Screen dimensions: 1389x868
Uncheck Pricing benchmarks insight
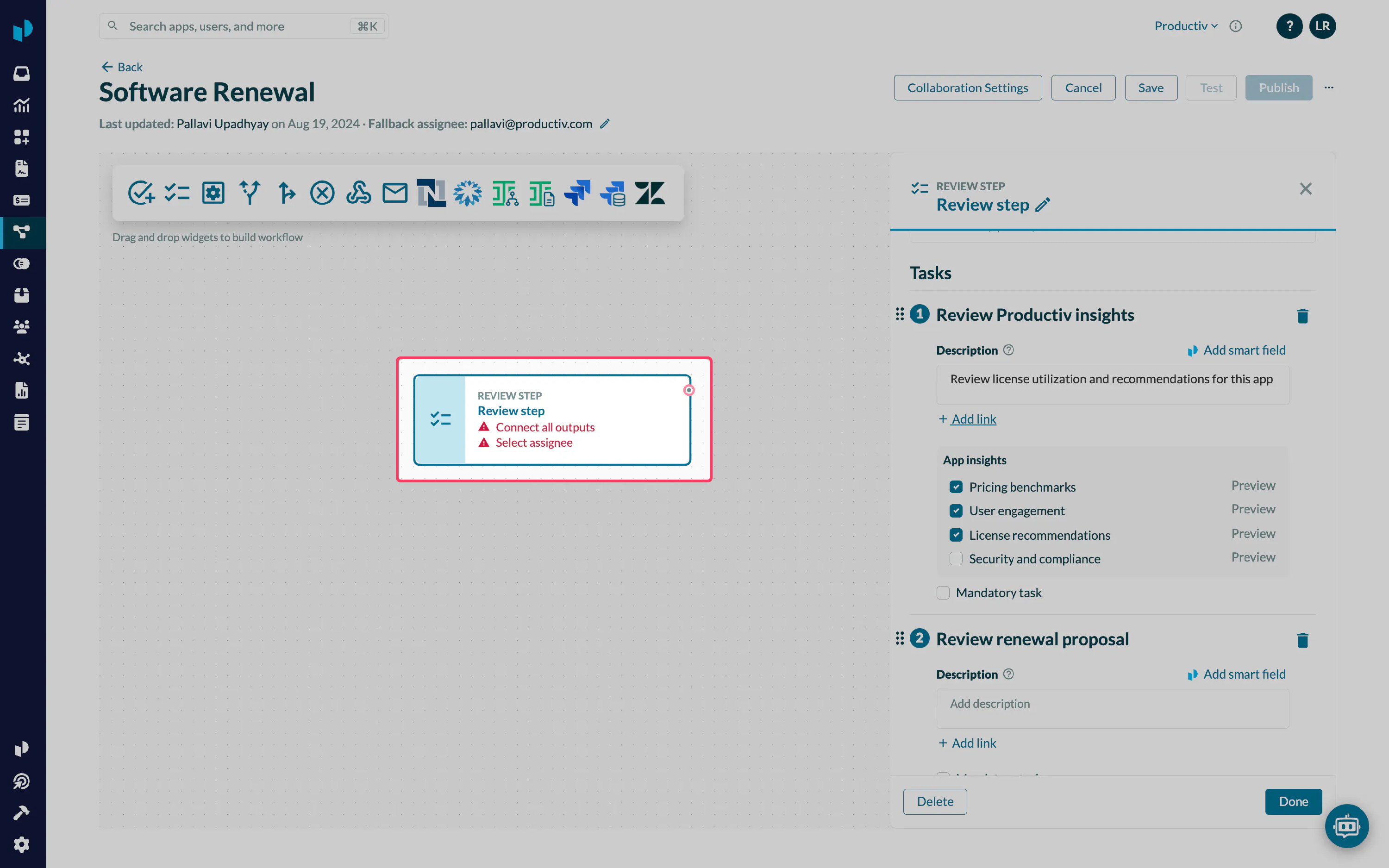(956, 487)
